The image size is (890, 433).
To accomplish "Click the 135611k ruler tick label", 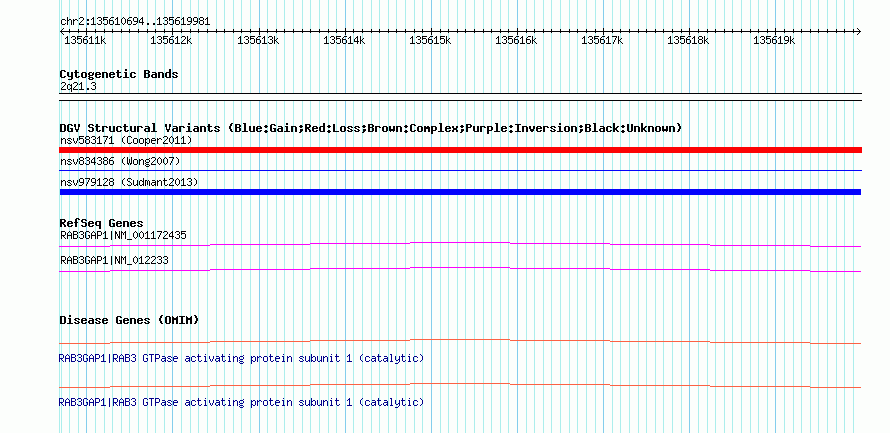I will [85, 40].
